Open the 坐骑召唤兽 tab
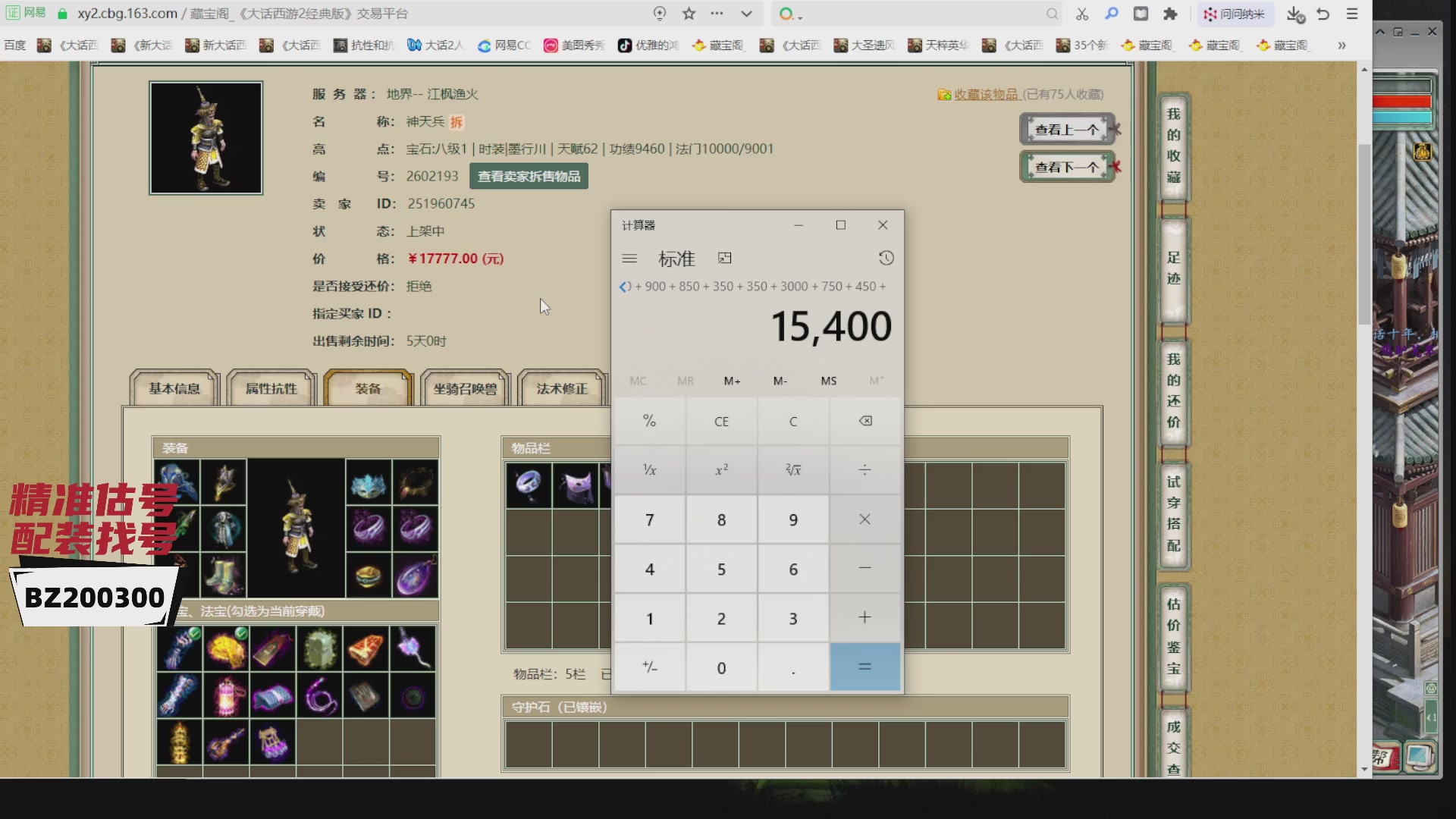This screenshot has width=1456, height=819. tap(465, 389)
